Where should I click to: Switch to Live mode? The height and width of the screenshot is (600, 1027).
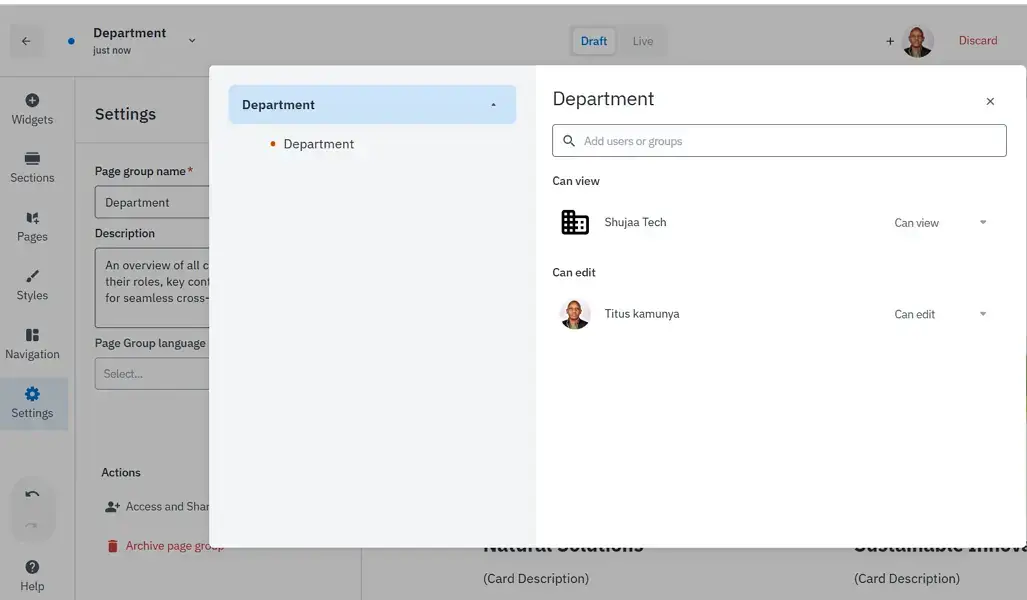[x=643, y=41]
